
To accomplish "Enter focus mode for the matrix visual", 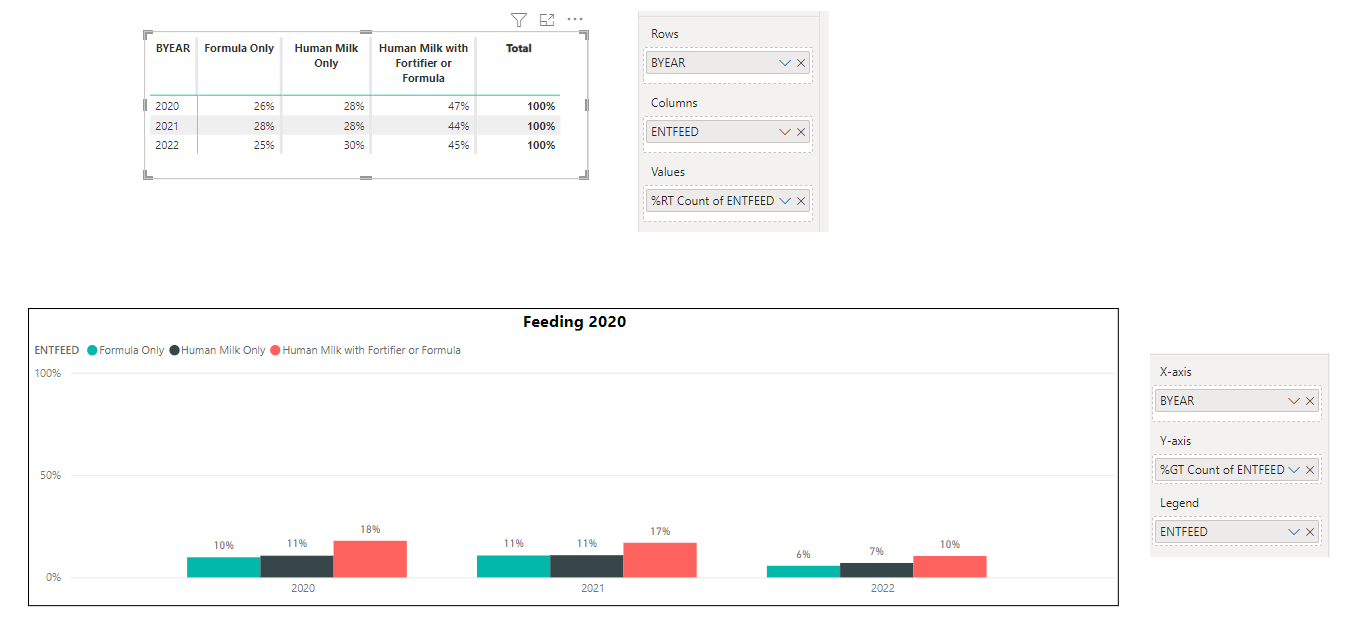I will [x=547, y=19].
